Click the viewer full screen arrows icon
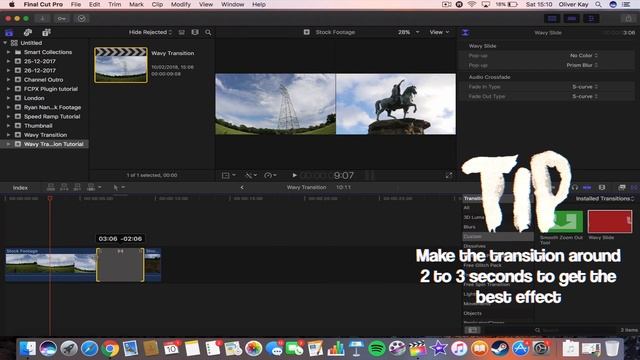Viewport: 640px width, 360px height. (x=449, y=176)
